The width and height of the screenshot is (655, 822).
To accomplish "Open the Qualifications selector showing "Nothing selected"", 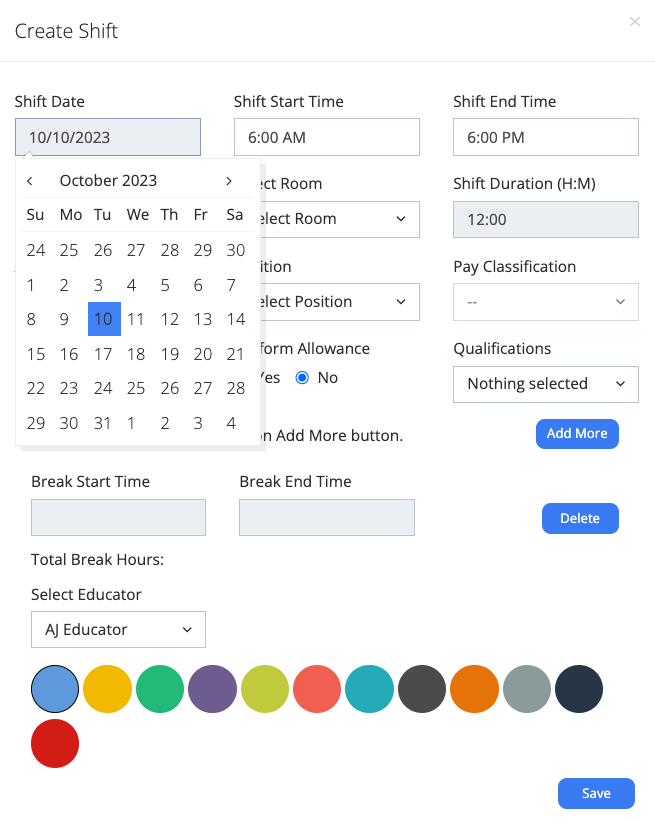I will (x=545, y=384).
